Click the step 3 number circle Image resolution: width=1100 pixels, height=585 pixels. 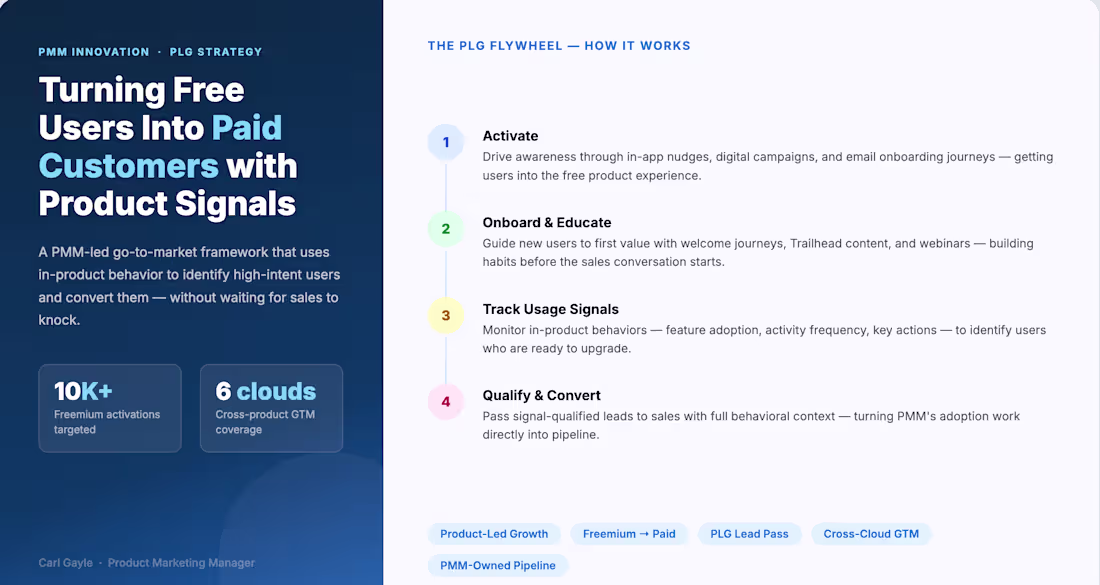point(445,315)
